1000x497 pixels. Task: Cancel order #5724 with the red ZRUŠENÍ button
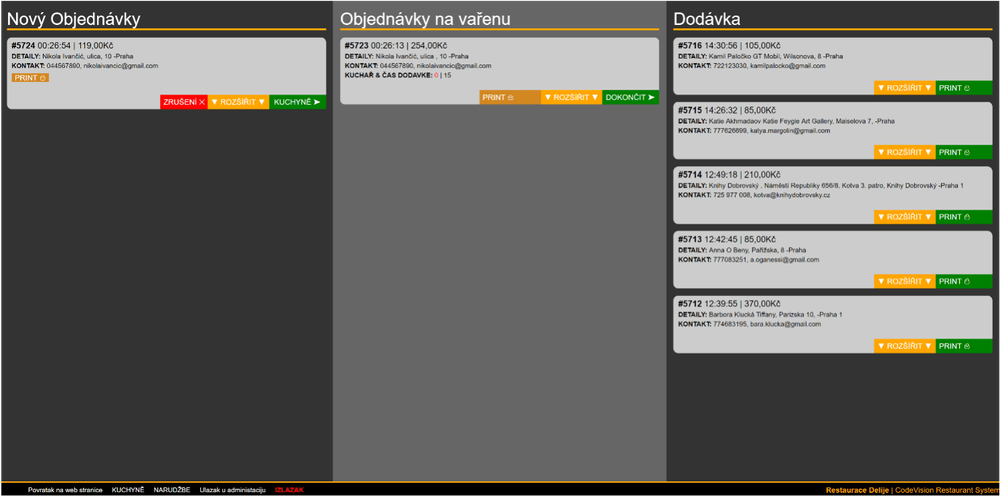click(x=183, y=102)
